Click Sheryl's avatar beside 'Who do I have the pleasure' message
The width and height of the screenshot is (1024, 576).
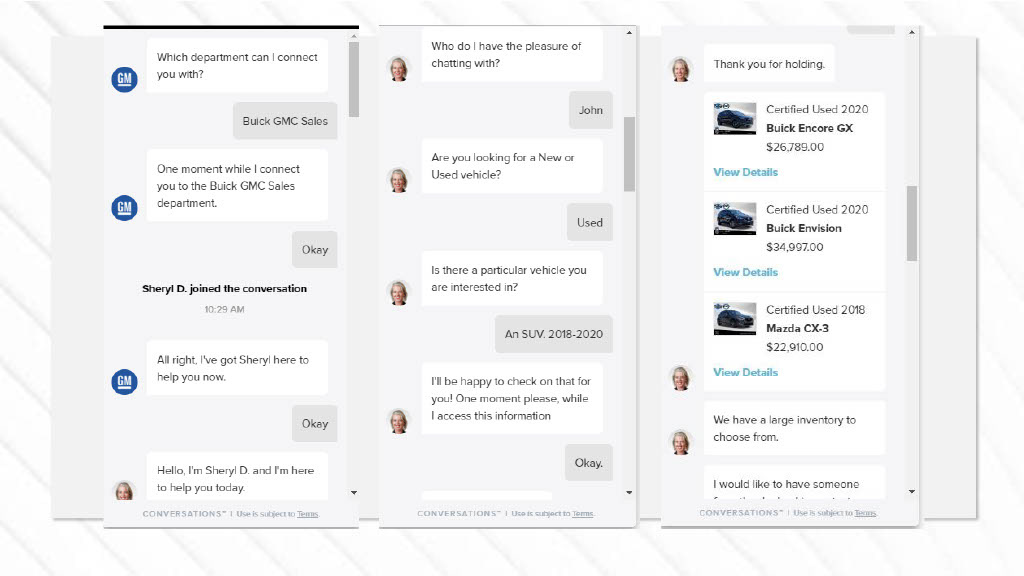pos(399,69)
